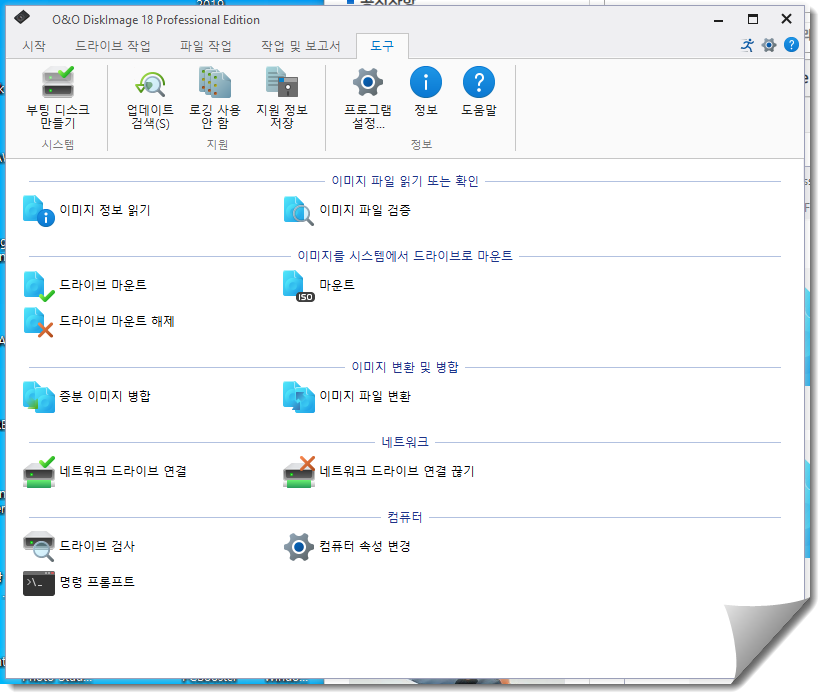Click the 이미지 정보 읽기 label
825x699 pixels.
pos(105,210)
